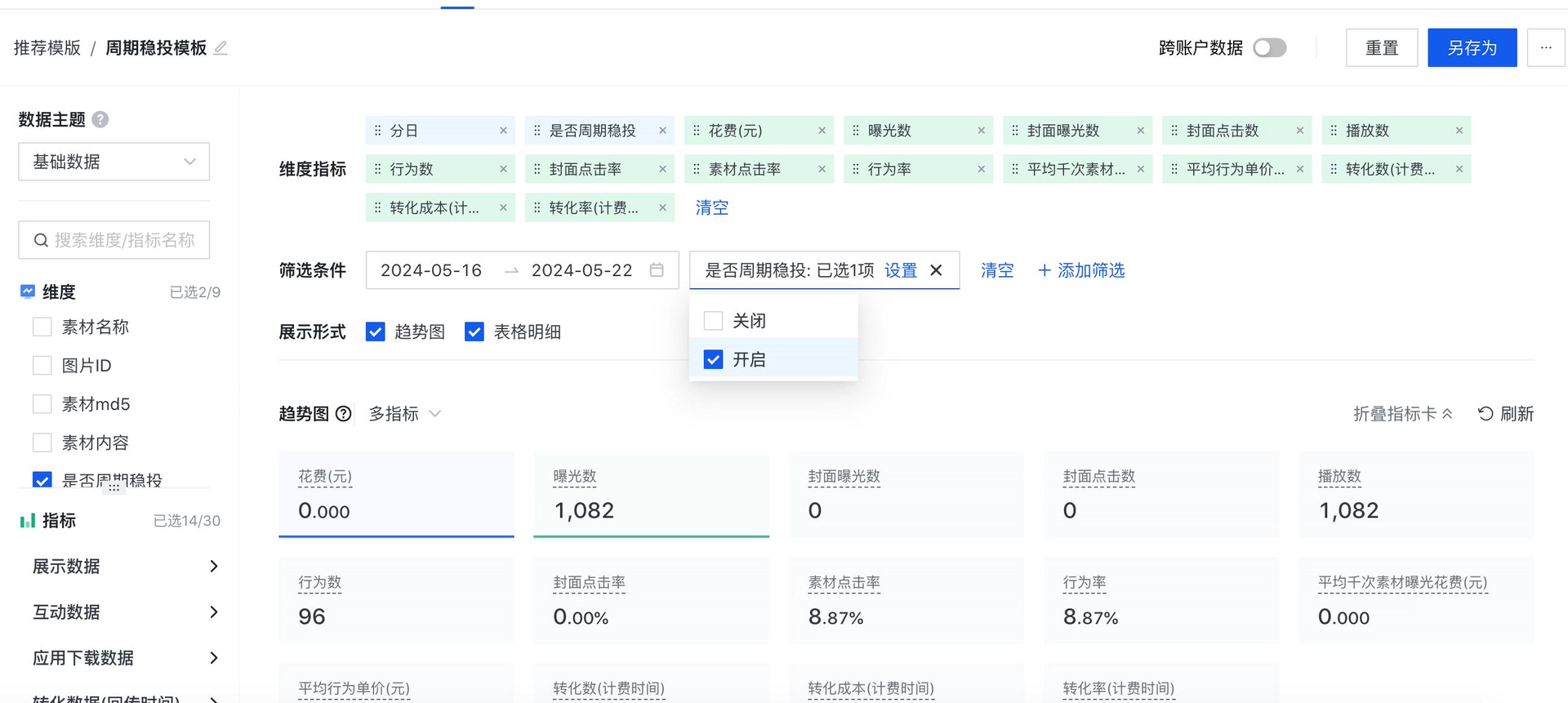The width and height of the screenshot is (1568, 703).
Task: Check the 素材md5 dimension
Action: point(42,404)
